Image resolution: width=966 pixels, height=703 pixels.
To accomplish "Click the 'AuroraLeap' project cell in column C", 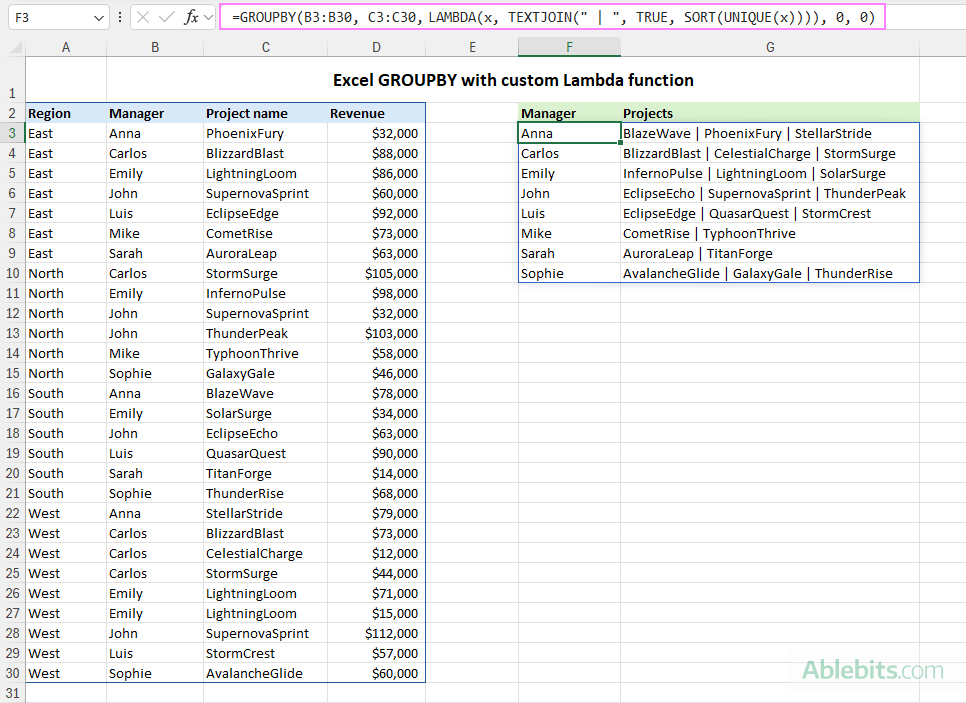I will click(x=266, y=253).
